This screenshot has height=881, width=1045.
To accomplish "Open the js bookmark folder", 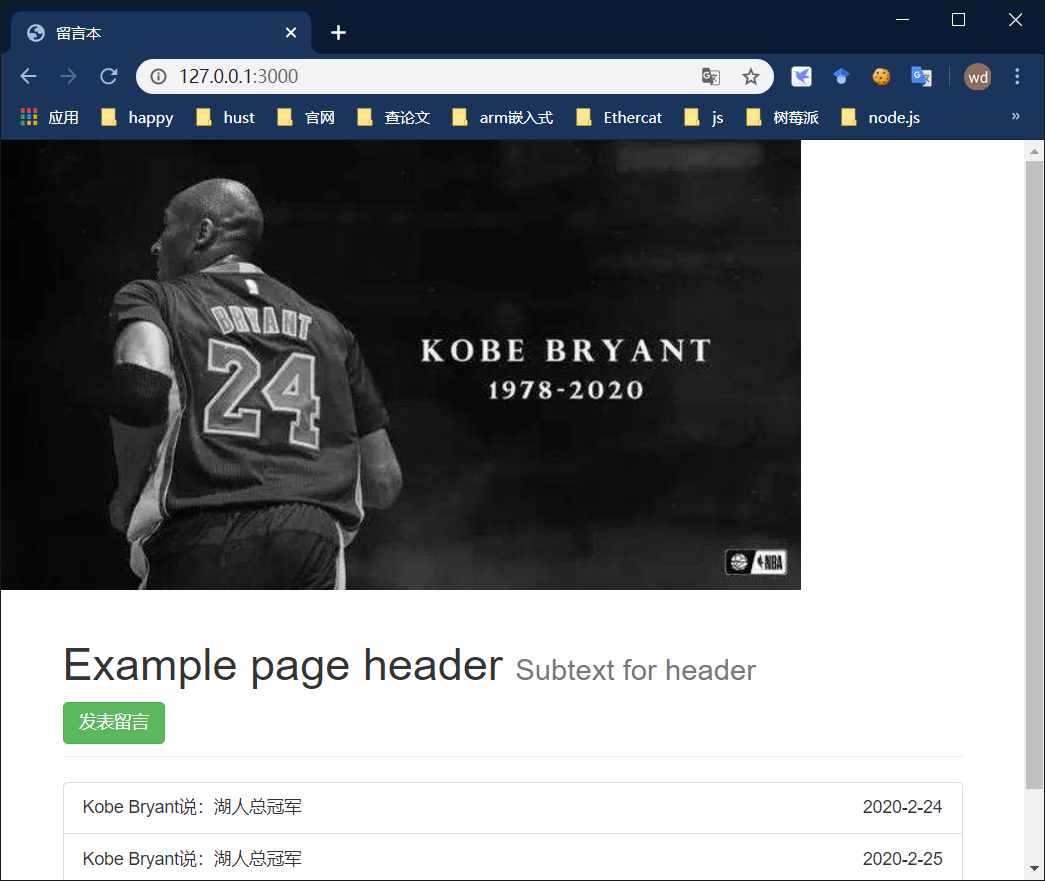I will (704, 118).
